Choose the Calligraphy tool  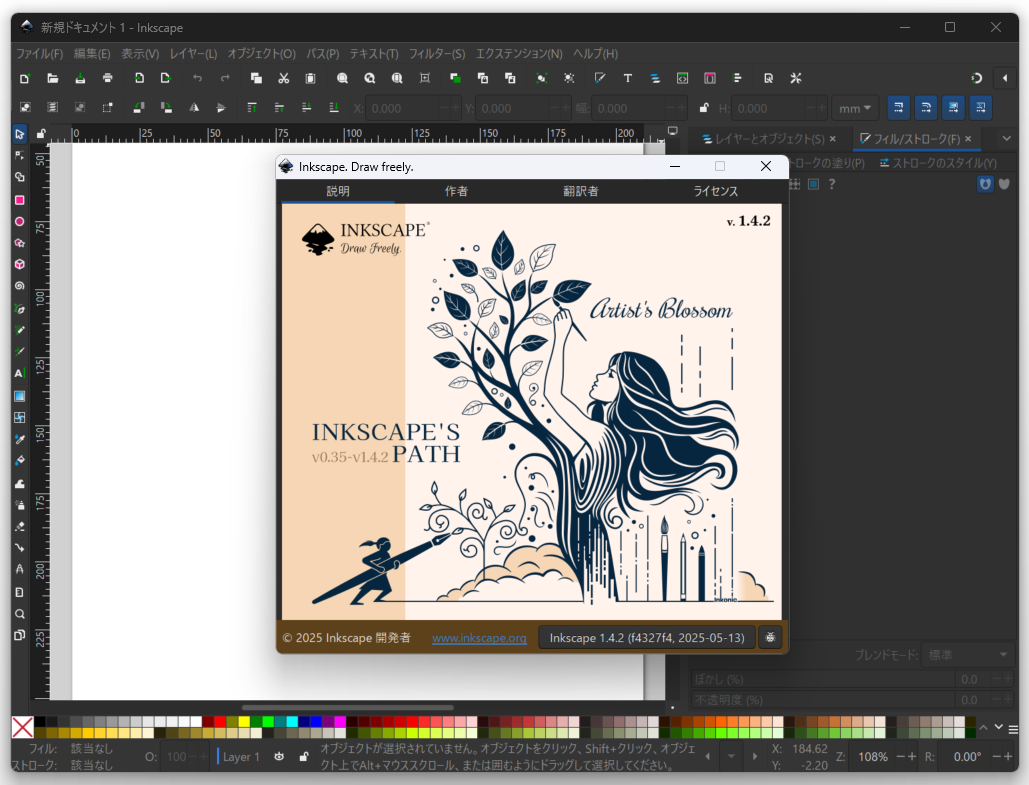click(x=18, y=352)
